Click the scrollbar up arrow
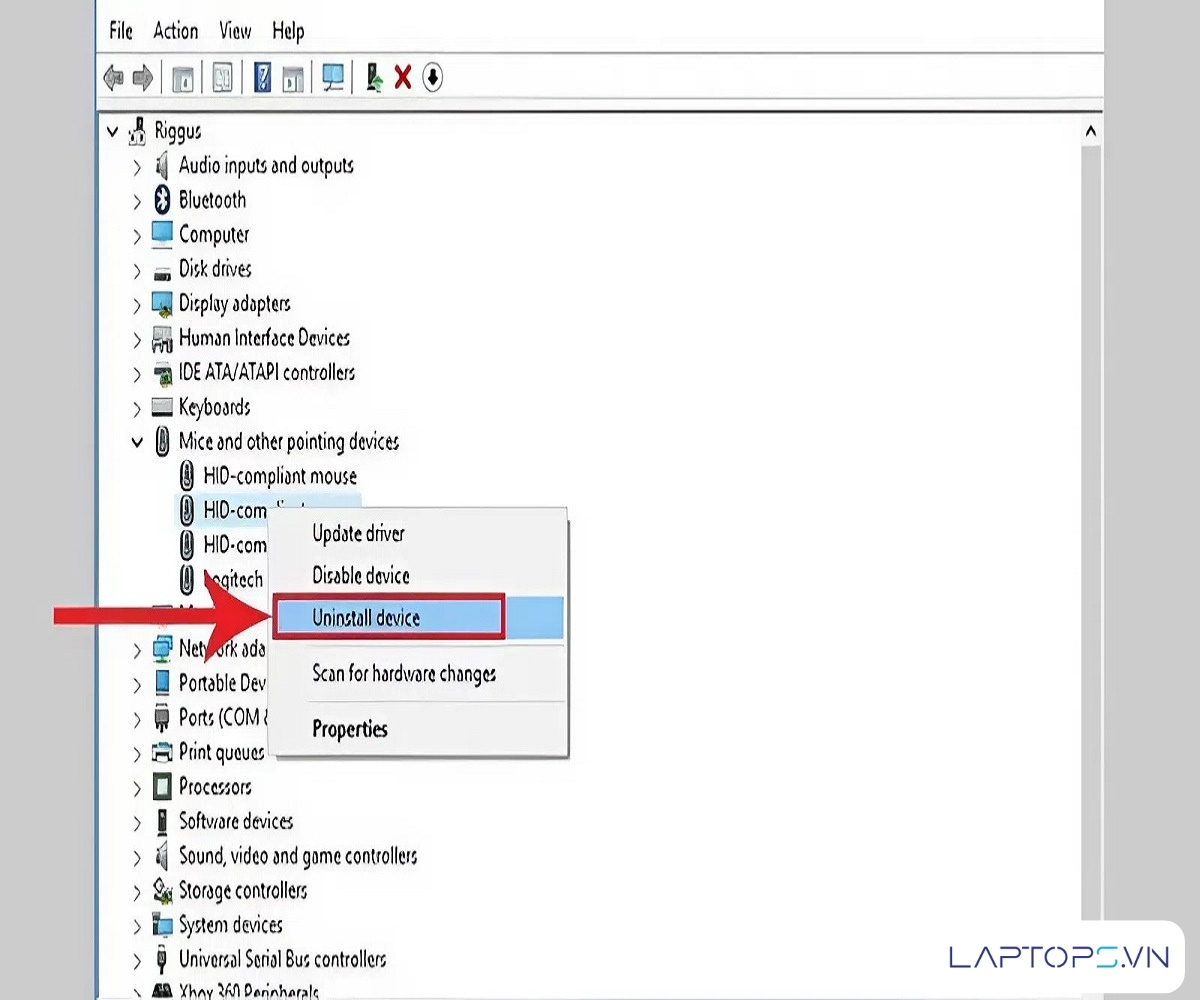This screenshot has height=1000, width=1200. tap(1090, 132)
